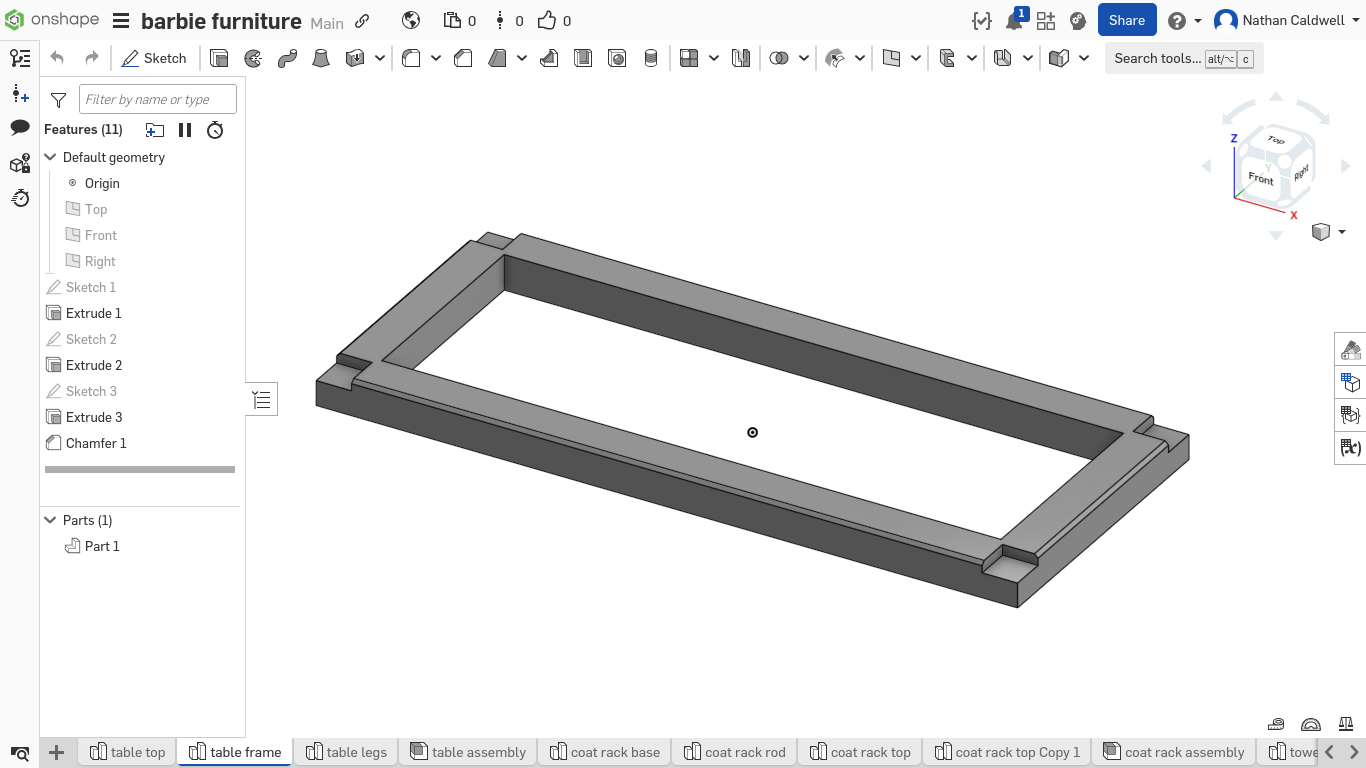
Task: Click the filter by name field
Action: pos(158,99)
